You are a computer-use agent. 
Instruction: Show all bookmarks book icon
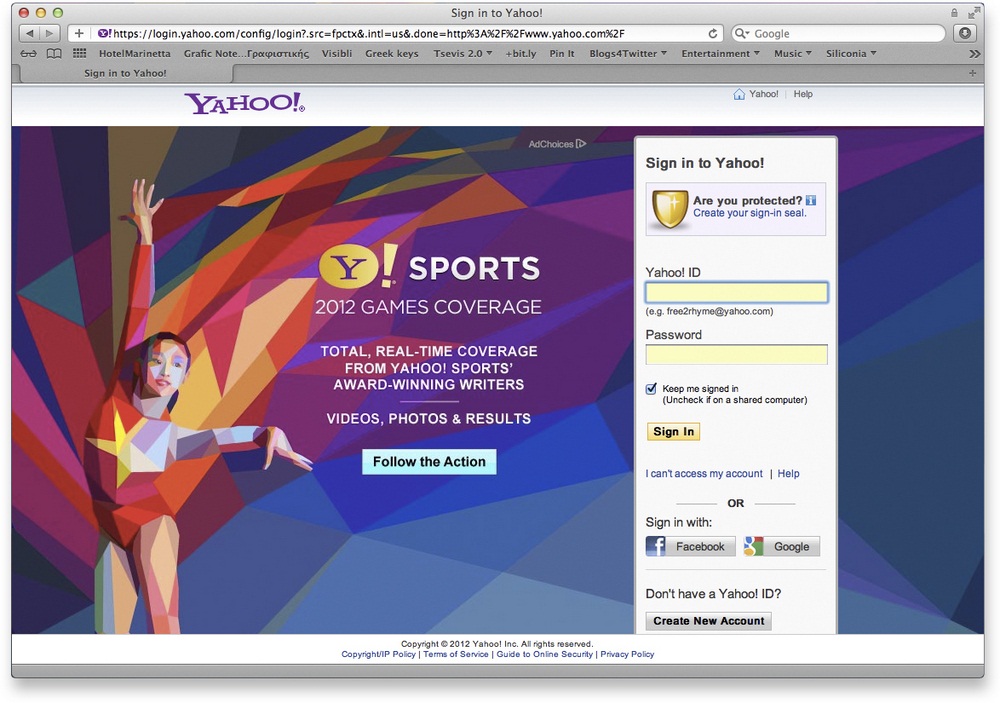(x=55, y=54)
